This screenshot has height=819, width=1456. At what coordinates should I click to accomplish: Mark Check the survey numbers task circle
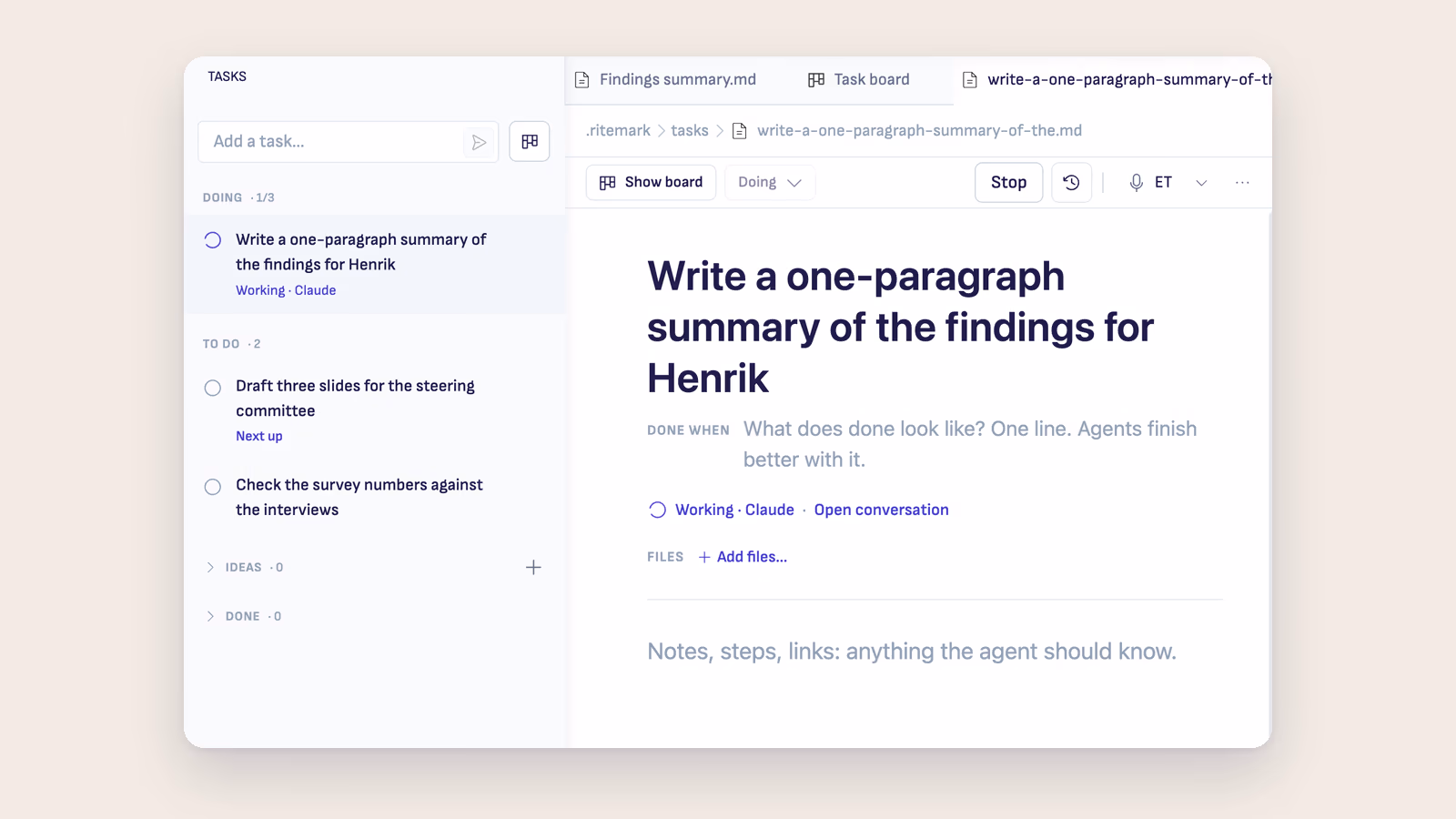[213, 487]
